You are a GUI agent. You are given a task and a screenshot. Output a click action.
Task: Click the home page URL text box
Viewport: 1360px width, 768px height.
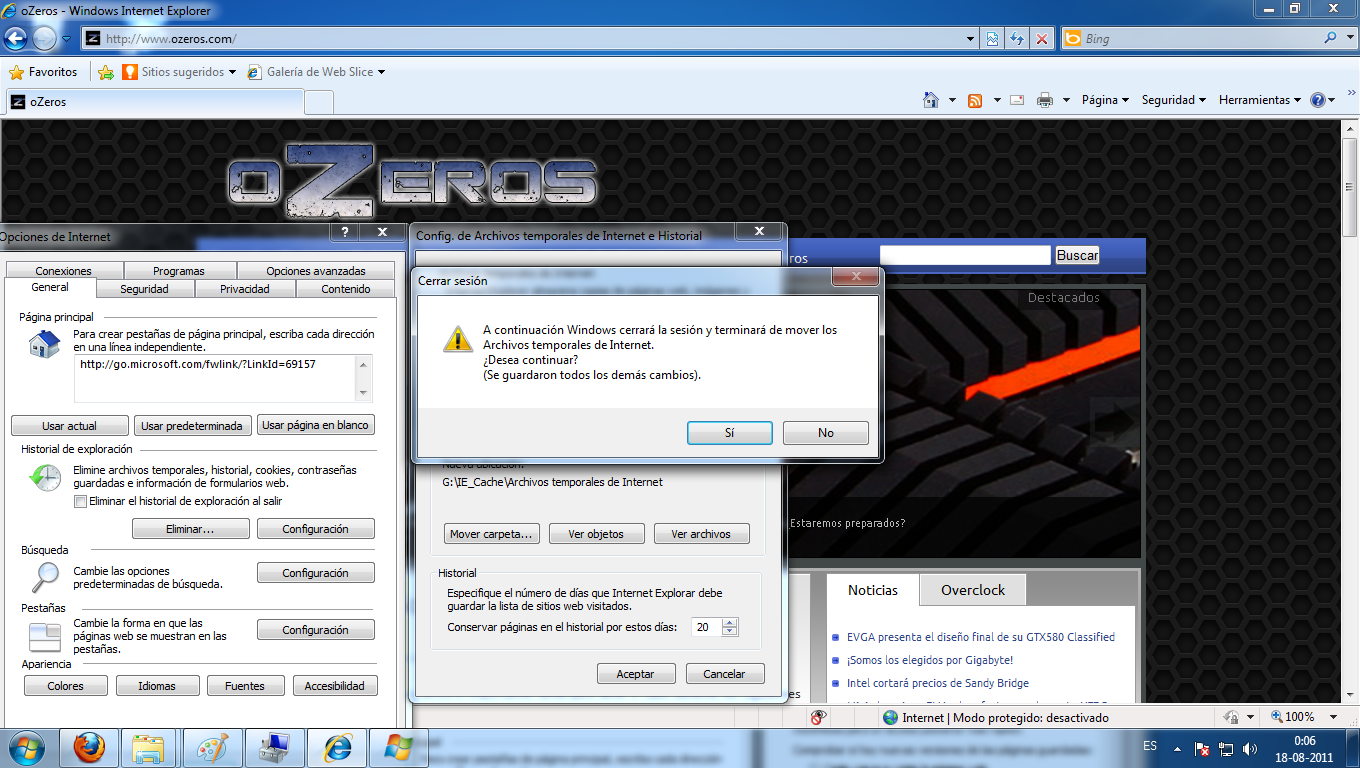[215, 378]
